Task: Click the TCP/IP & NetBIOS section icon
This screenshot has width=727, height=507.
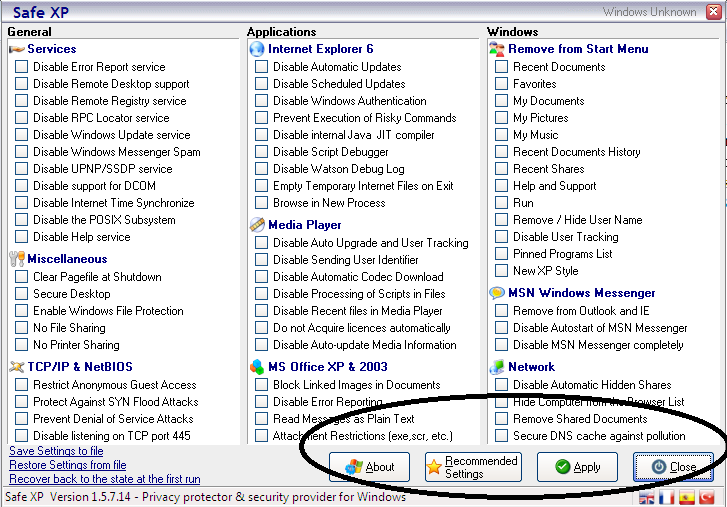Action: tap(17, 367)
